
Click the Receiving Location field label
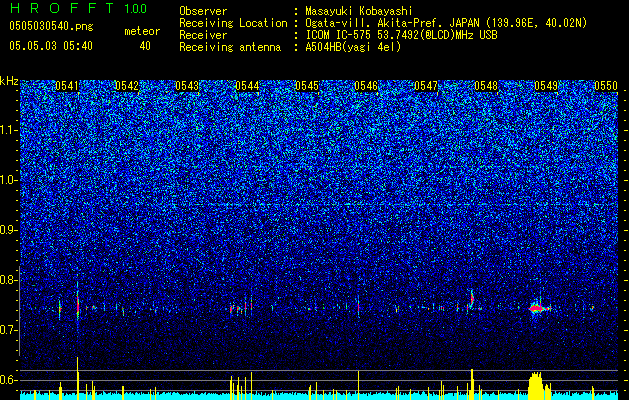(233, 23)
